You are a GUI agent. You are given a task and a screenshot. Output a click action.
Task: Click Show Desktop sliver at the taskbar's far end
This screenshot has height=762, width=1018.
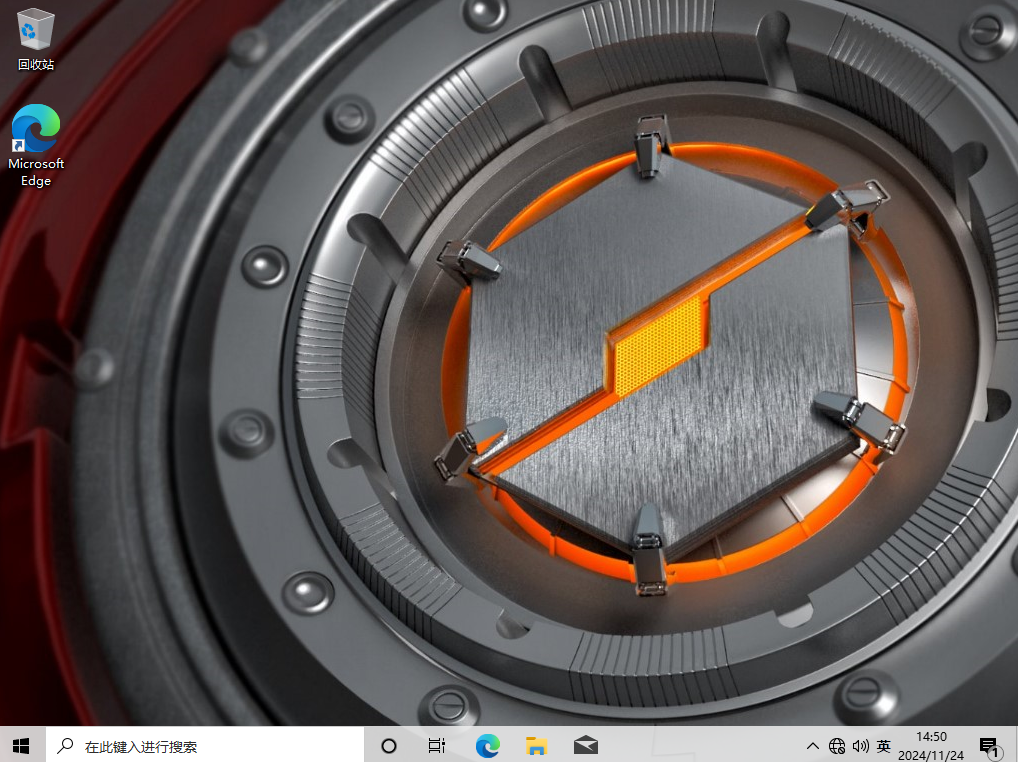1015,745
